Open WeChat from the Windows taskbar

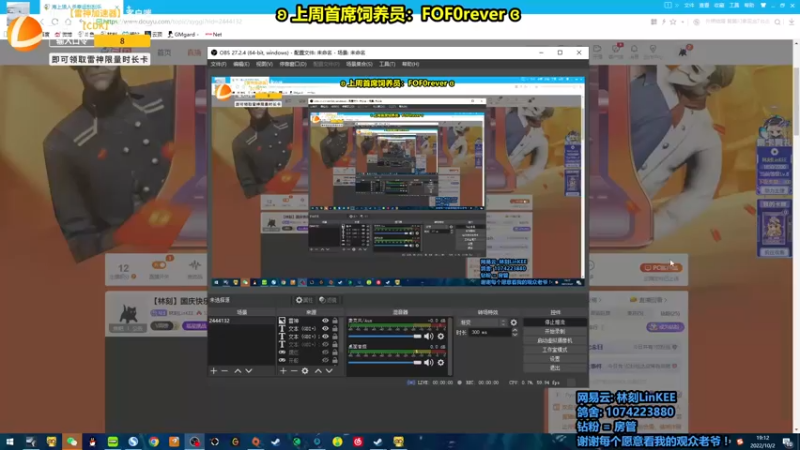tap(72, 441)
